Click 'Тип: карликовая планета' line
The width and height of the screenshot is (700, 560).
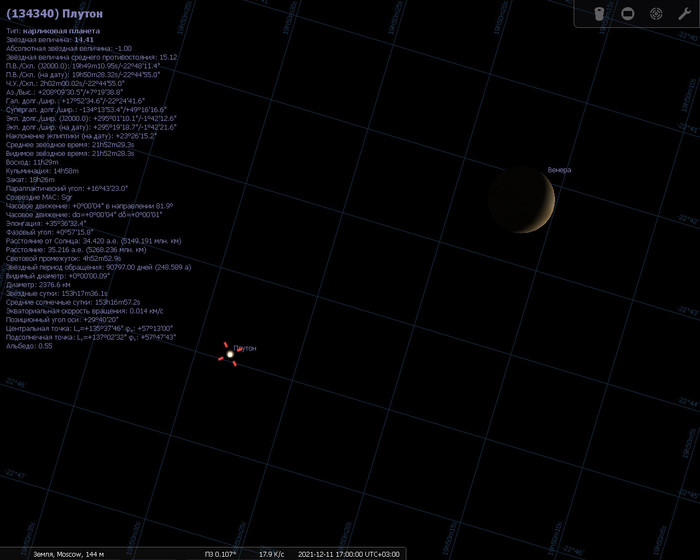[53, 31]
